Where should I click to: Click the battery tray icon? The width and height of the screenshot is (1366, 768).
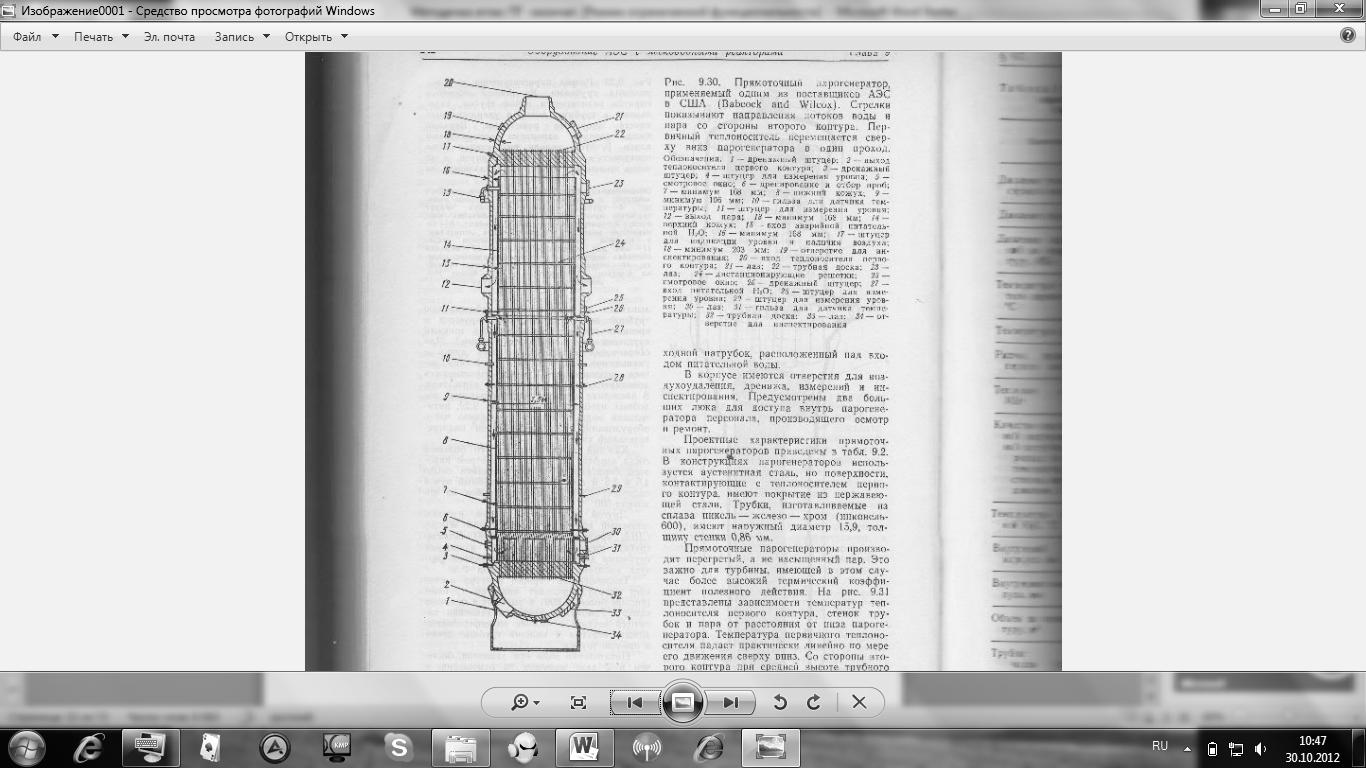click(x=1213, y=748)
